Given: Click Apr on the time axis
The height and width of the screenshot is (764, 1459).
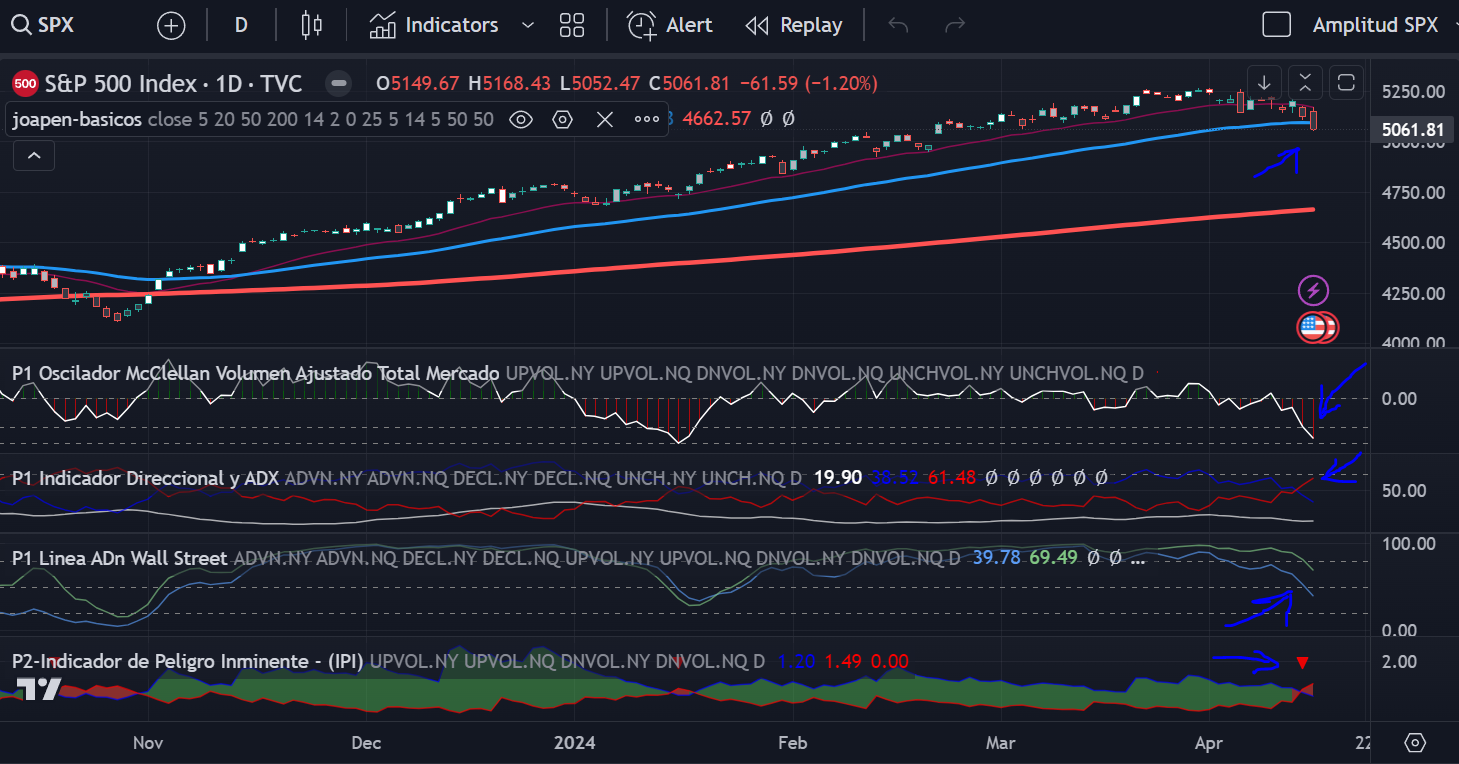Looking at the screenshot, I should pyautogui.click(x=1209, y=743).
